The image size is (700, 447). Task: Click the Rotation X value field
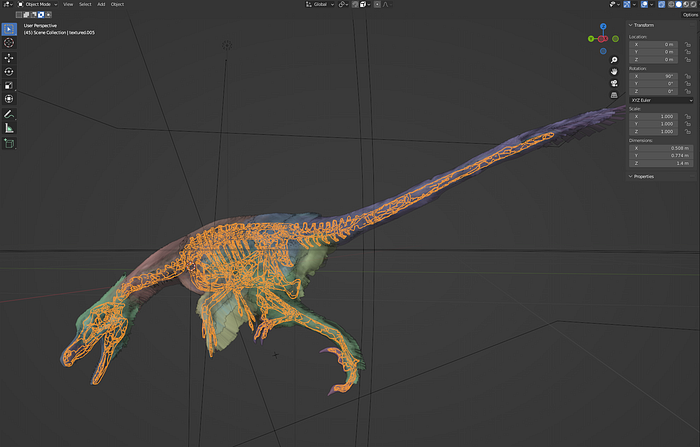click(x=654, y=76)
